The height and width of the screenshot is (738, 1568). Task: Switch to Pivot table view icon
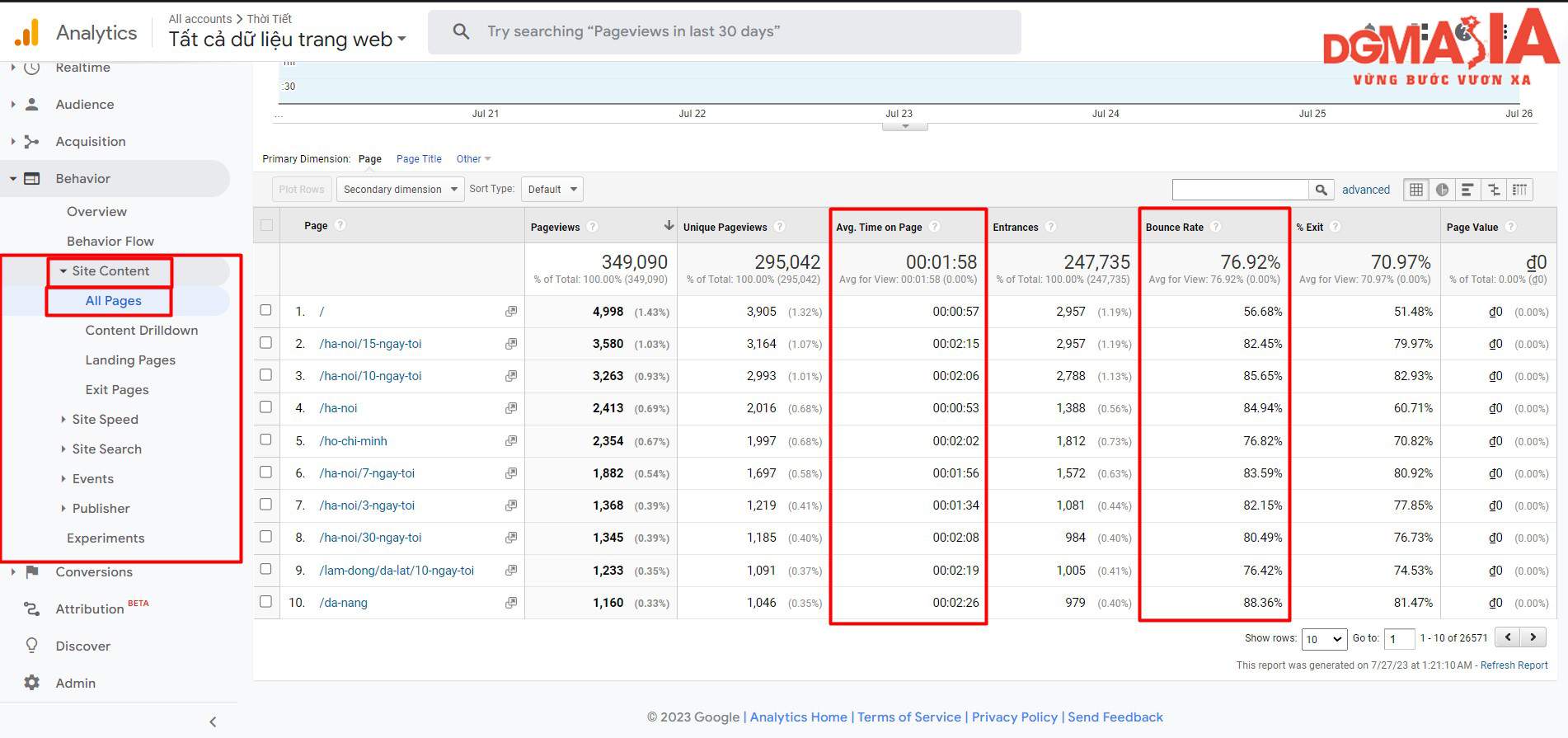[1519, 190]
